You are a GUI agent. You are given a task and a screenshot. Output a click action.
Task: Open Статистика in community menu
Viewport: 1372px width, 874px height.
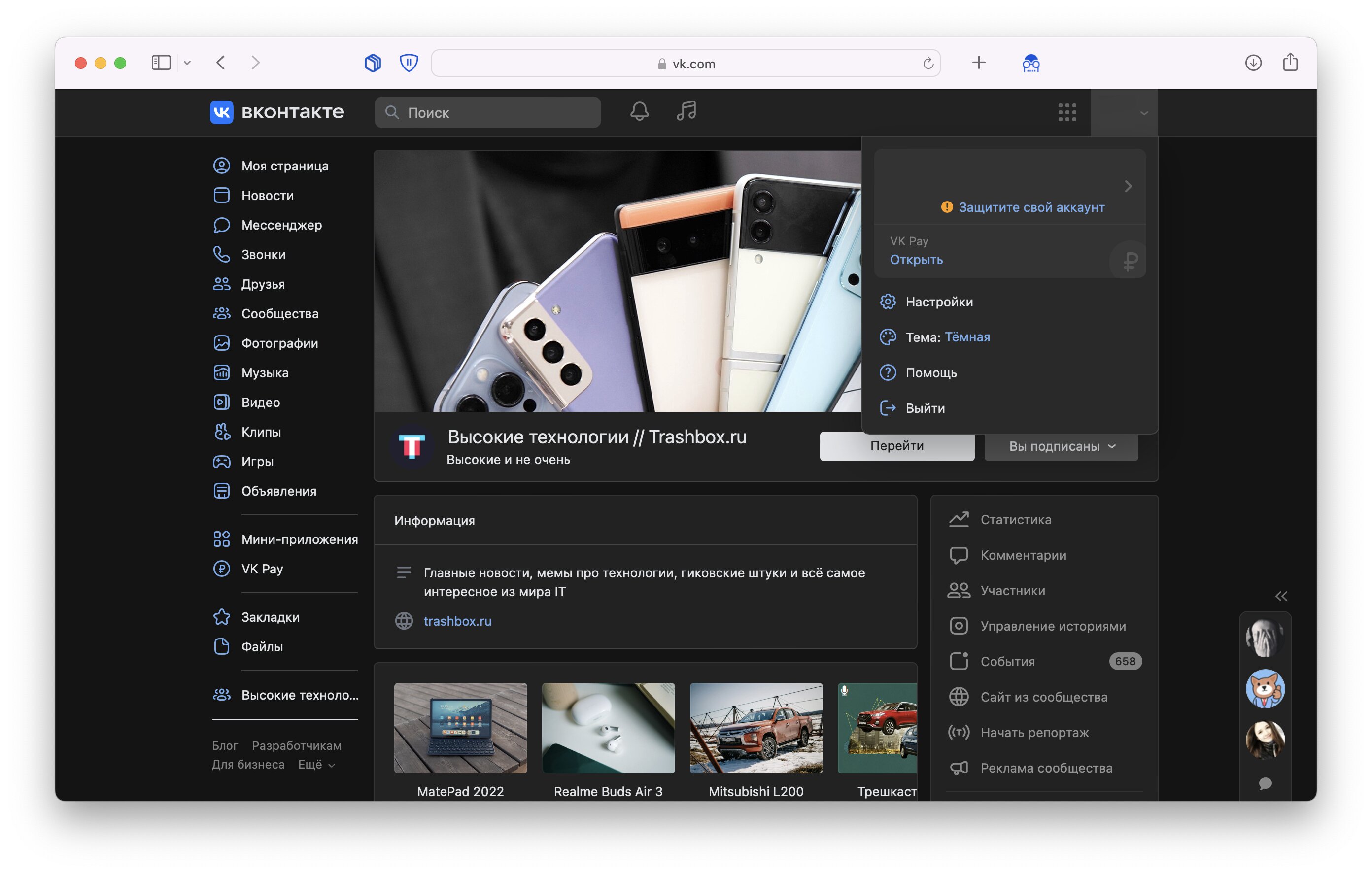tap(1044, 520)
